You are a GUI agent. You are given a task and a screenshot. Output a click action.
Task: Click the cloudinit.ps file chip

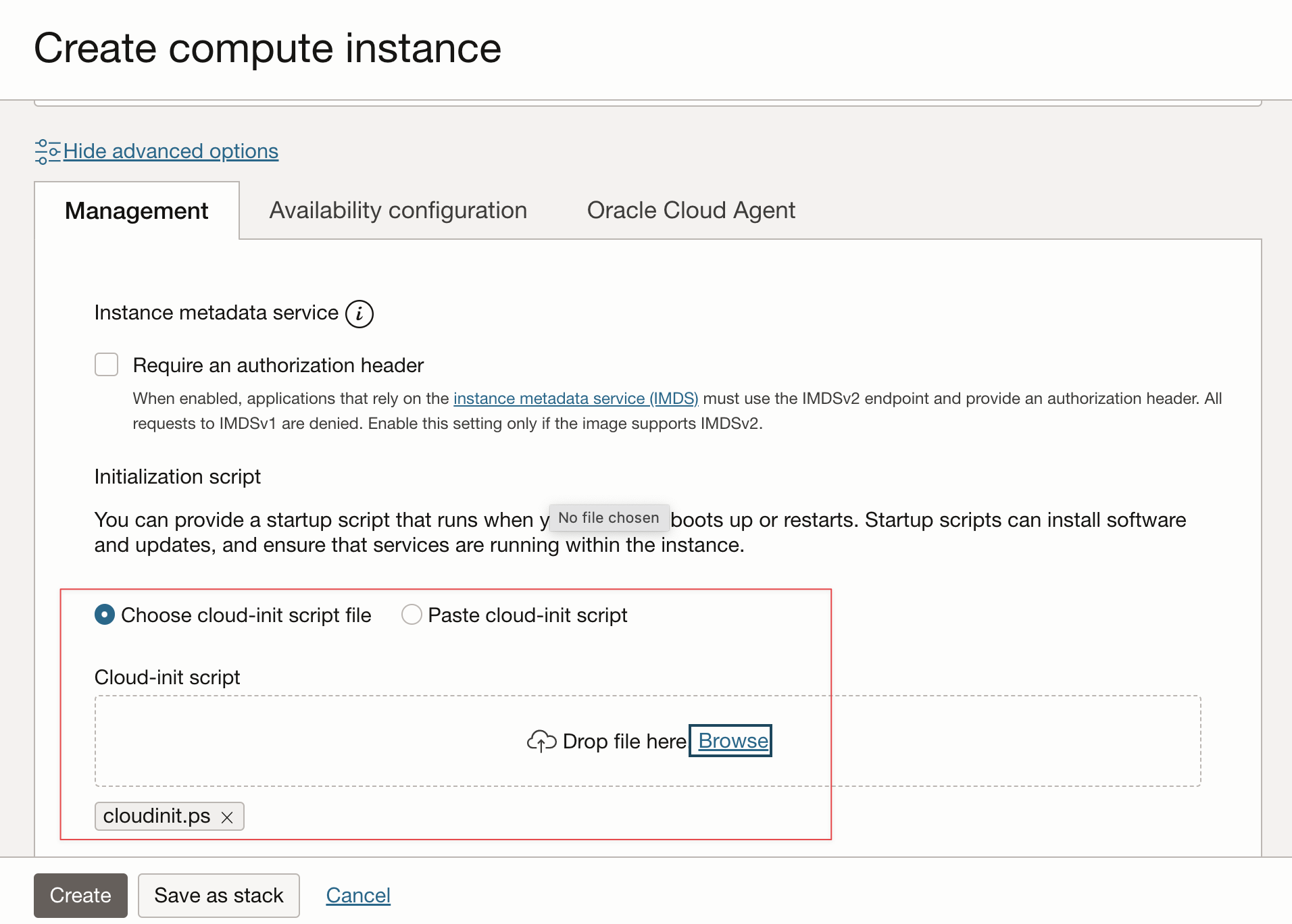tap(156, 815)
